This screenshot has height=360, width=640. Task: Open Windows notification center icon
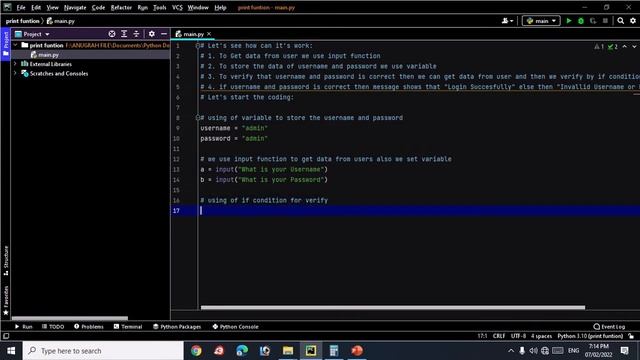(624, 351)
